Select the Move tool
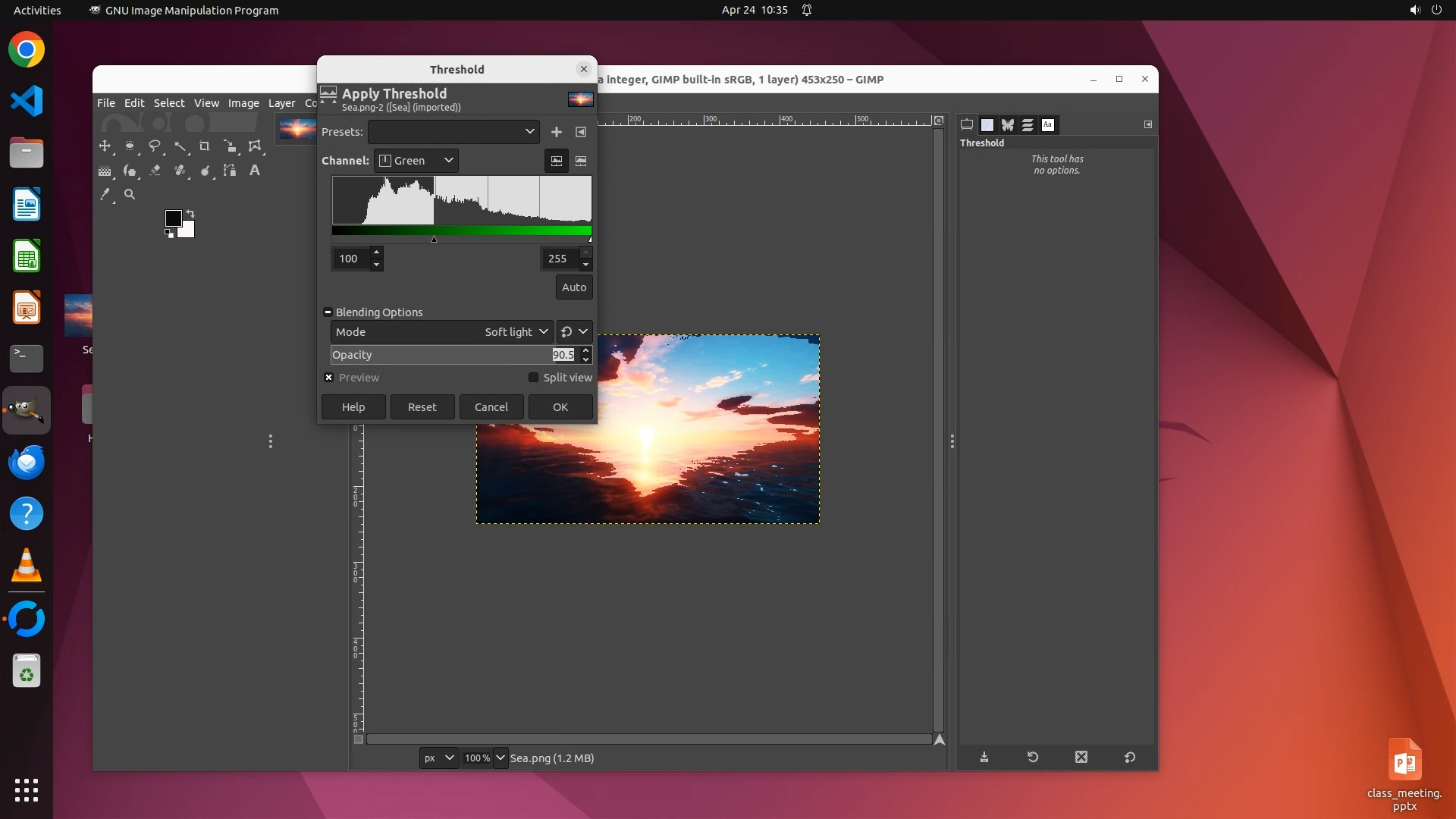Screen dimensions: 1456x819 [105, 146]
